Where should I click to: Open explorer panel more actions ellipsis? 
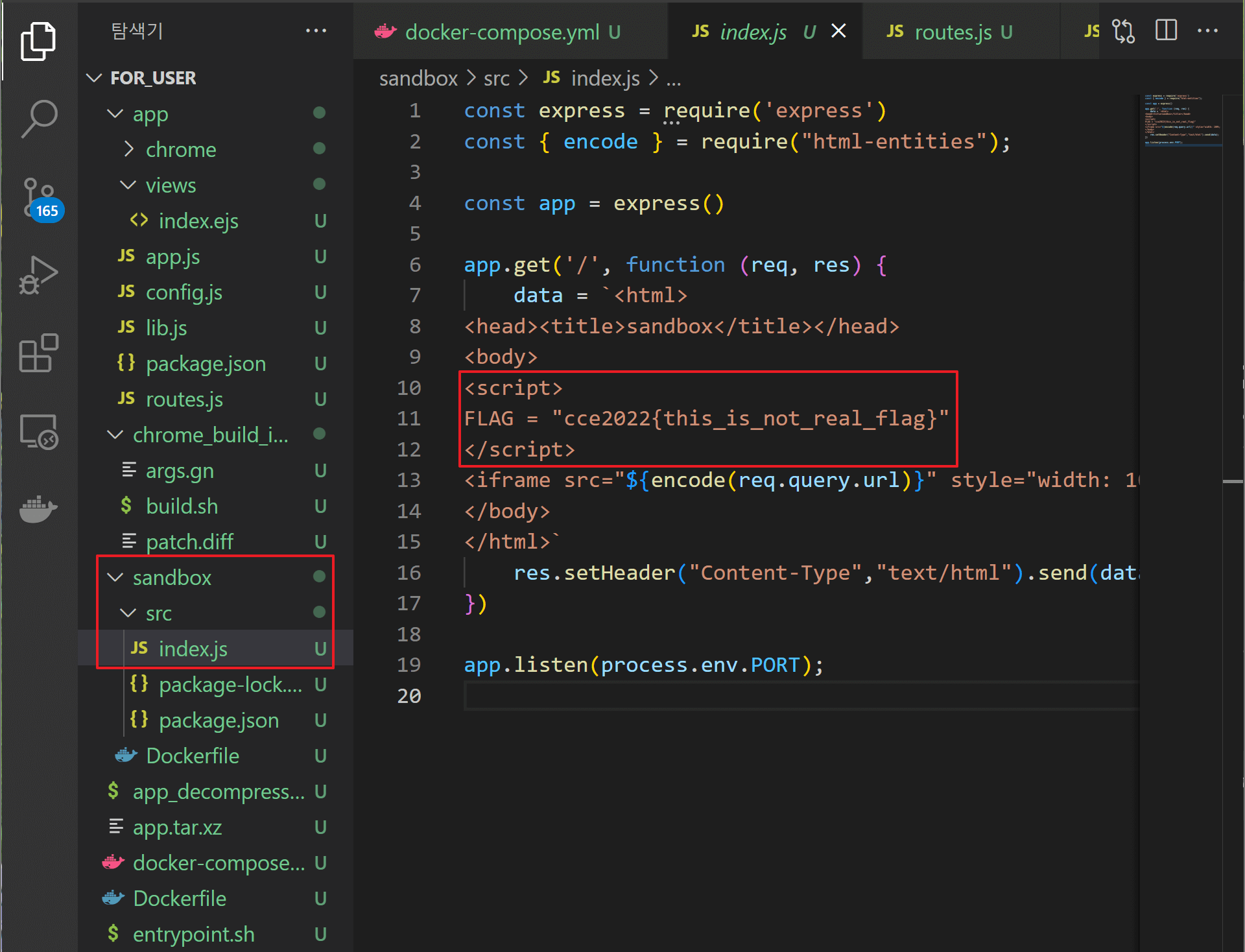click(x=316, y=30)
